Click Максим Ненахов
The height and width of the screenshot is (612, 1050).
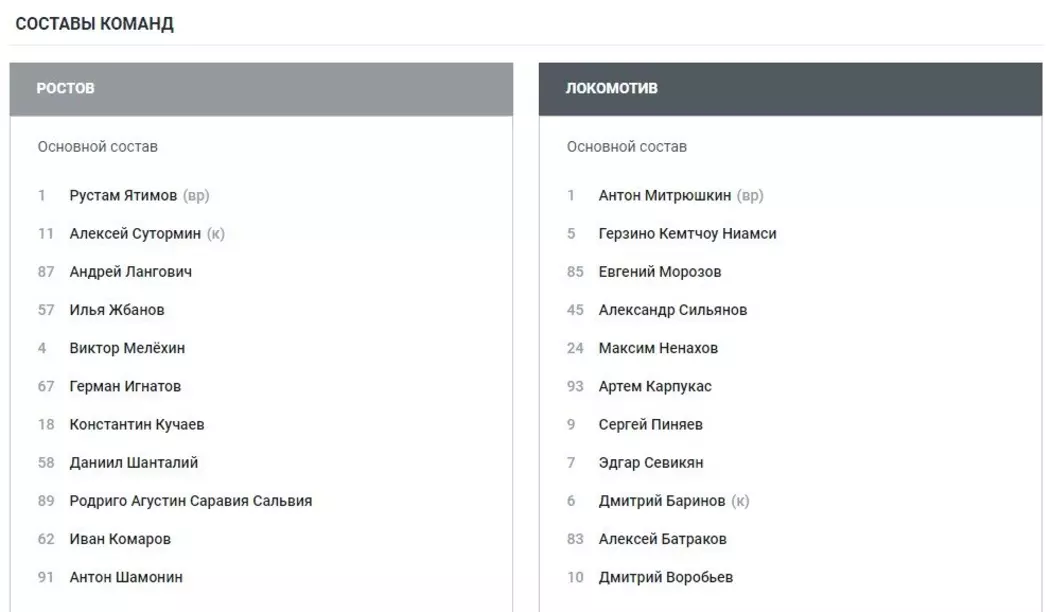pos(658,348)
